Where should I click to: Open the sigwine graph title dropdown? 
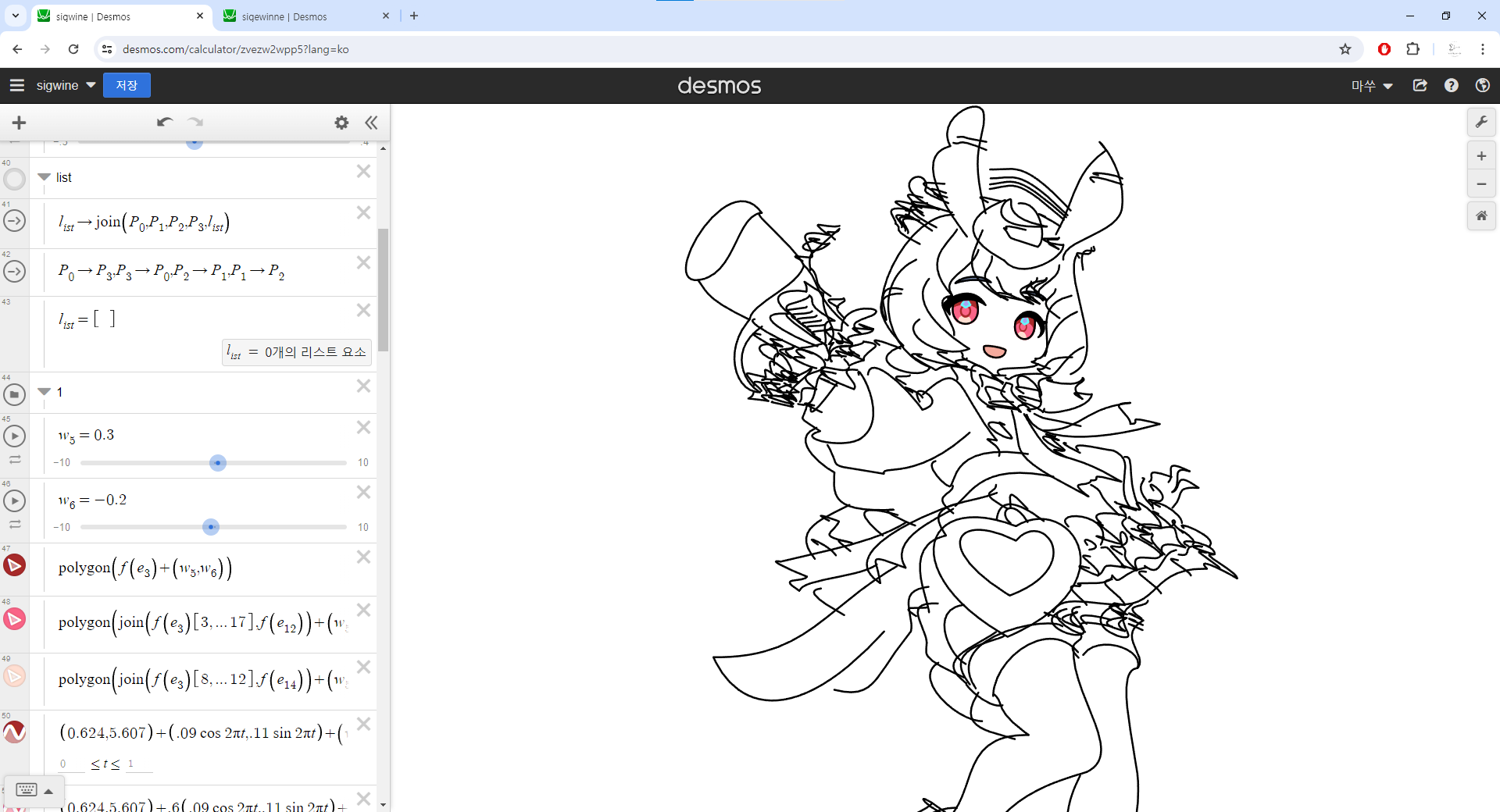tap(91, 85)
